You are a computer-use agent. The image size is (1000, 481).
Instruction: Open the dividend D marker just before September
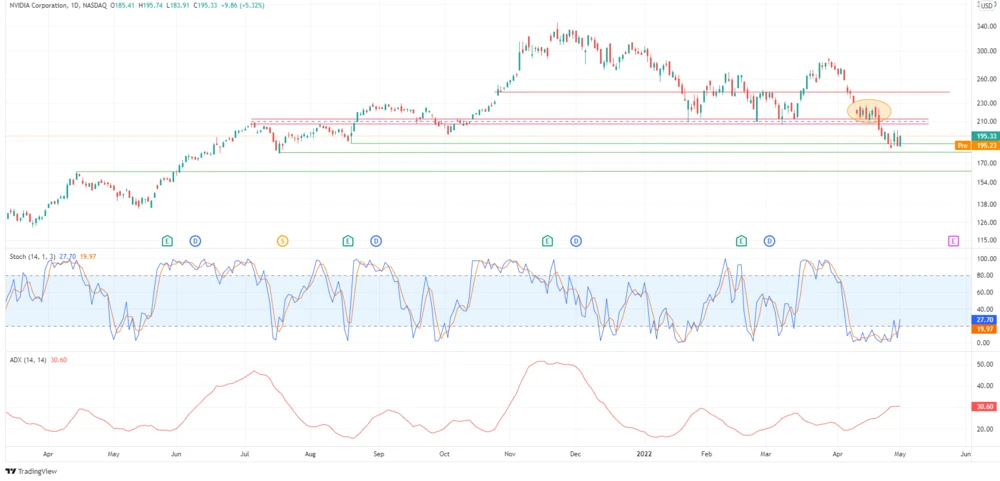pos(376,241)
